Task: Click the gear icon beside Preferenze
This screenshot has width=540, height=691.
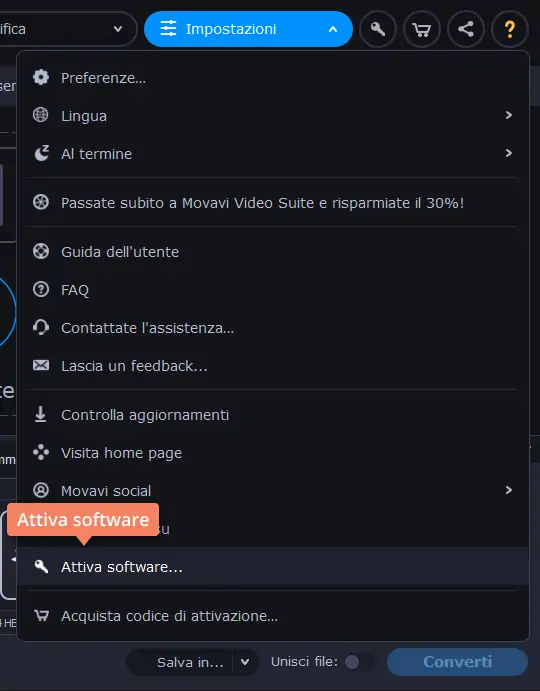Action: click(41, 78)
